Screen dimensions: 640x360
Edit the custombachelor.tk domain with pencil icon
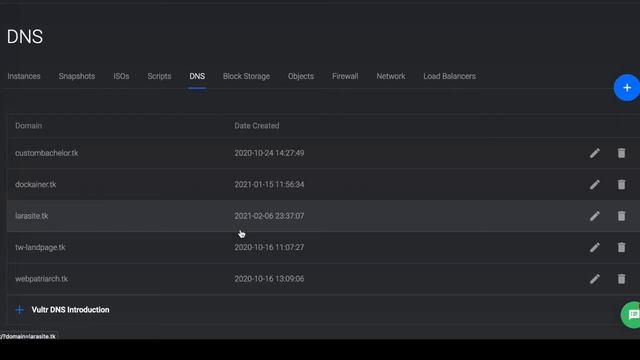coord(595,153)
